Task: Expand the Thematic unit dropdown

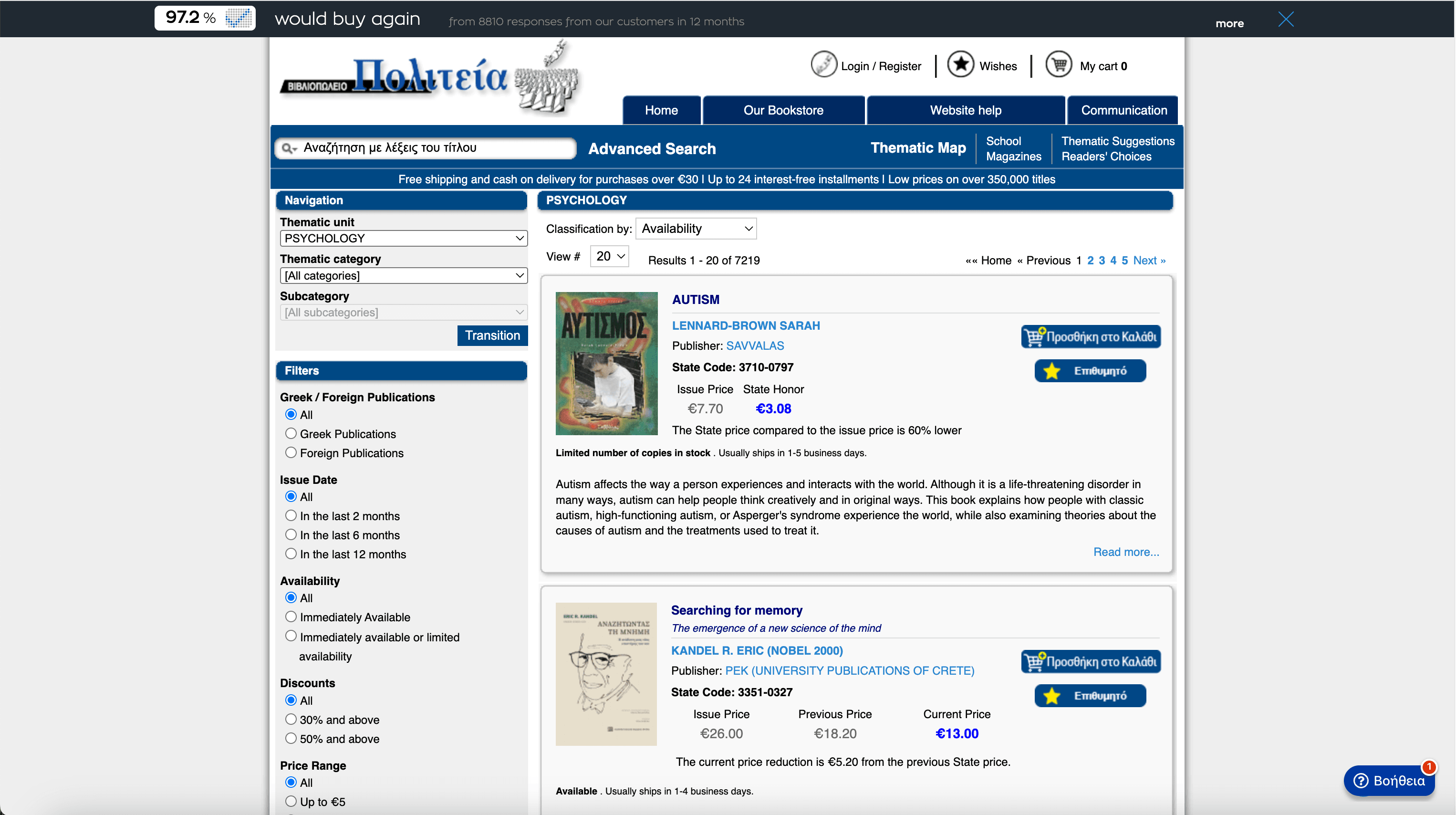Action: tap(403, 239)
